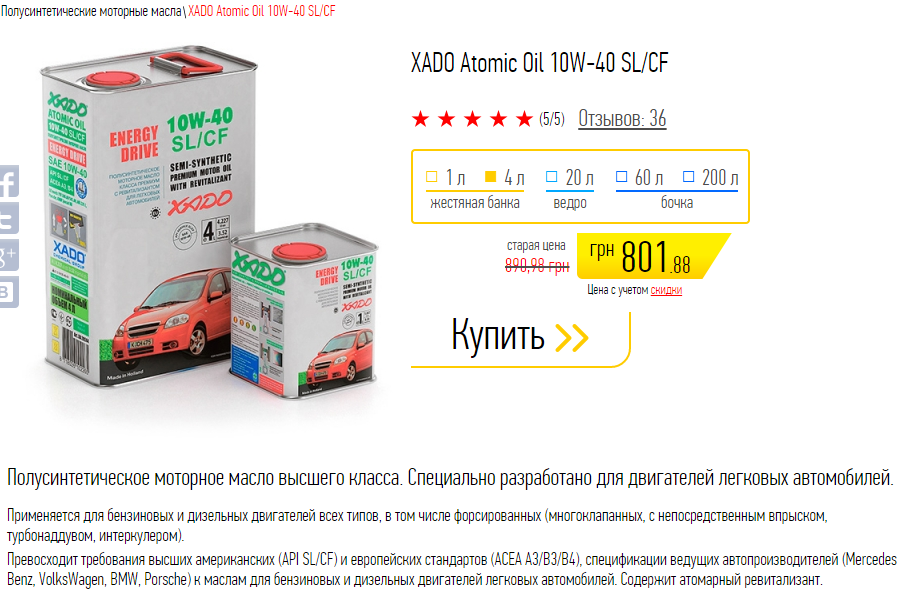Click XADO Atomic Oil 10W-40 breadcrumb
The image size is (903, 595).
(261, 11)
